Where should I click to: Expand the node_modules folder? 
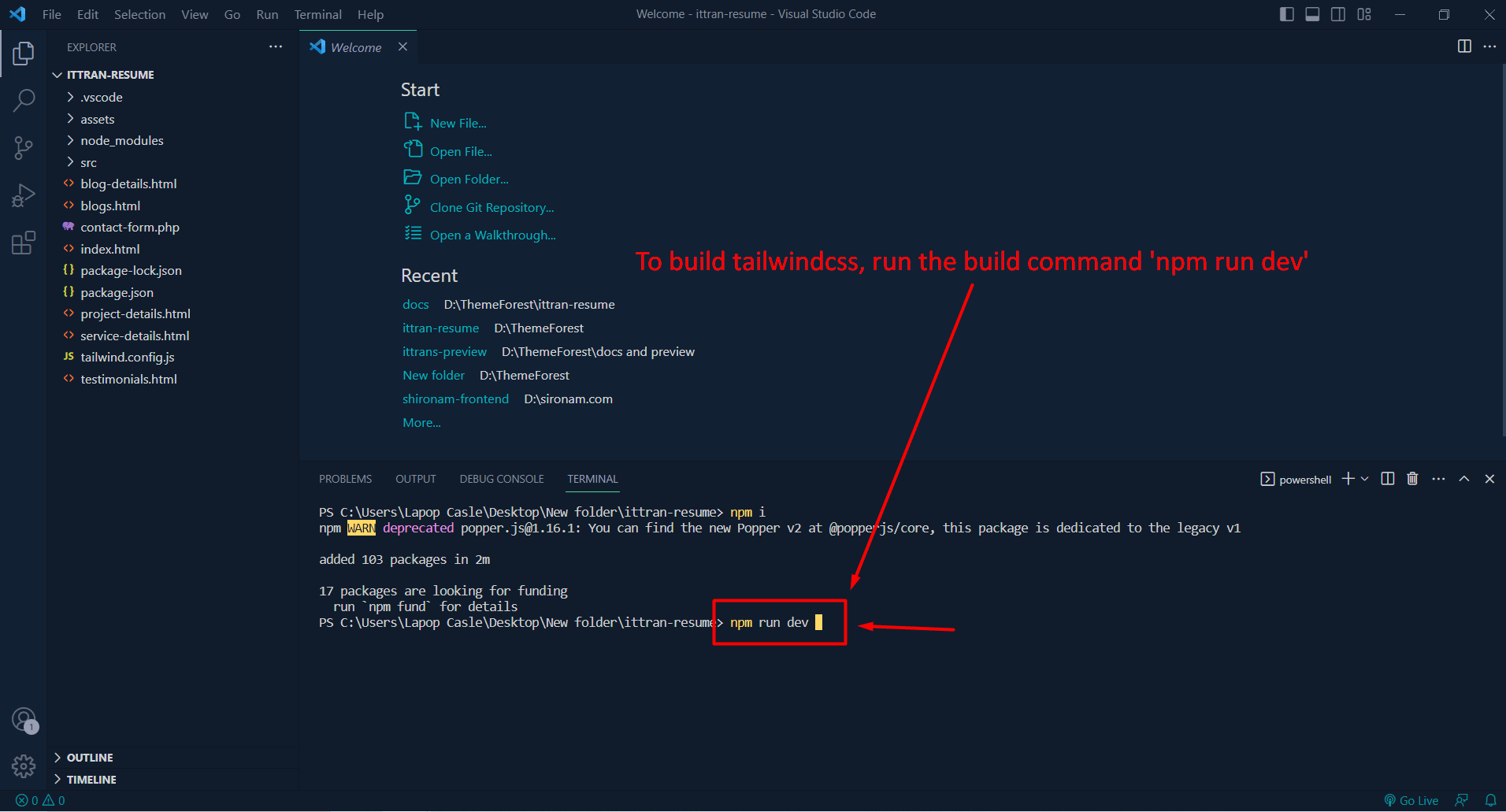pos(173,140)
